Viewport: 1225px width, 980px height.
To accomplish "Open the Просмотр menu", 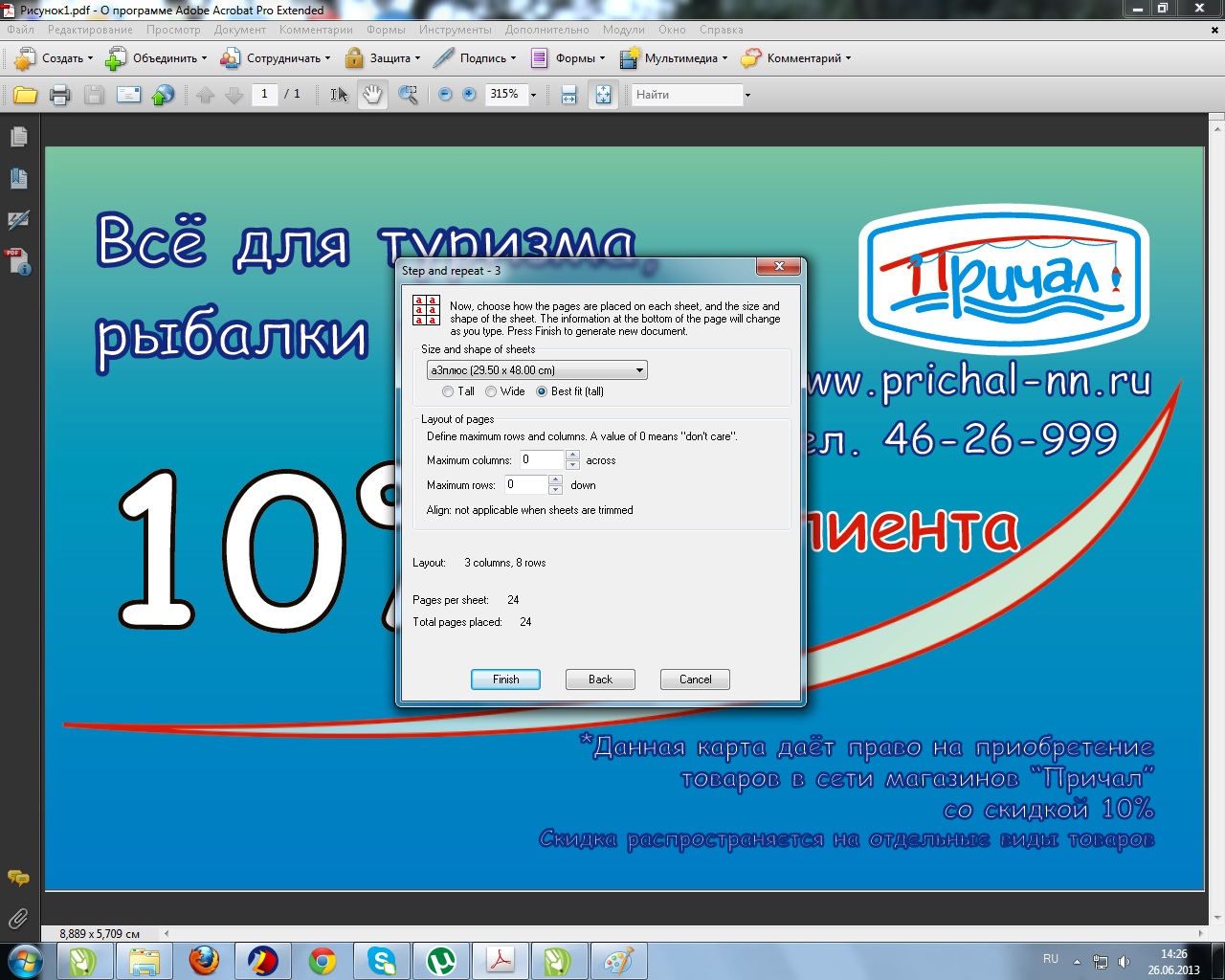I will (x=173, y=30).
